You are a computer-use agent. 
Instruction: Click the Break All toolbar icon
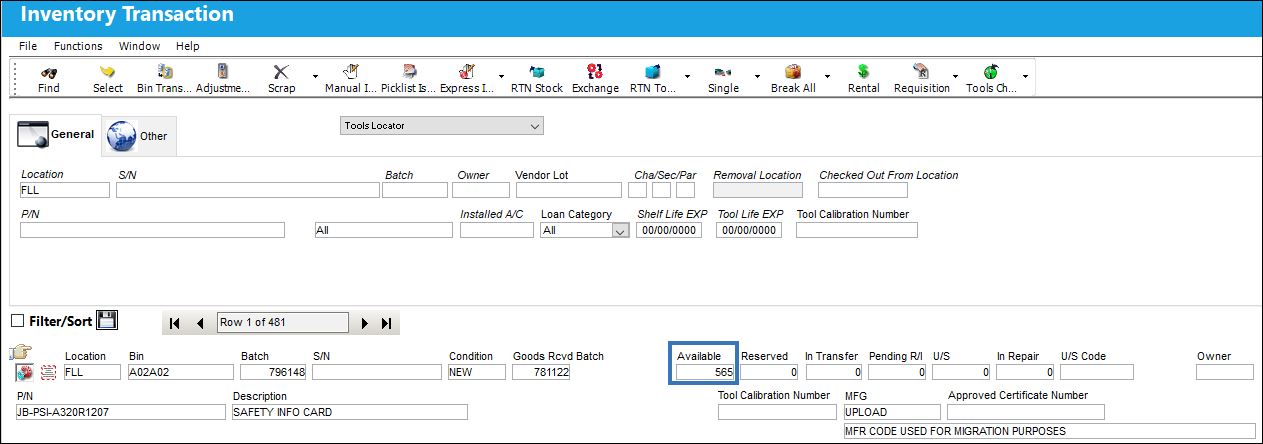(793, 72)
